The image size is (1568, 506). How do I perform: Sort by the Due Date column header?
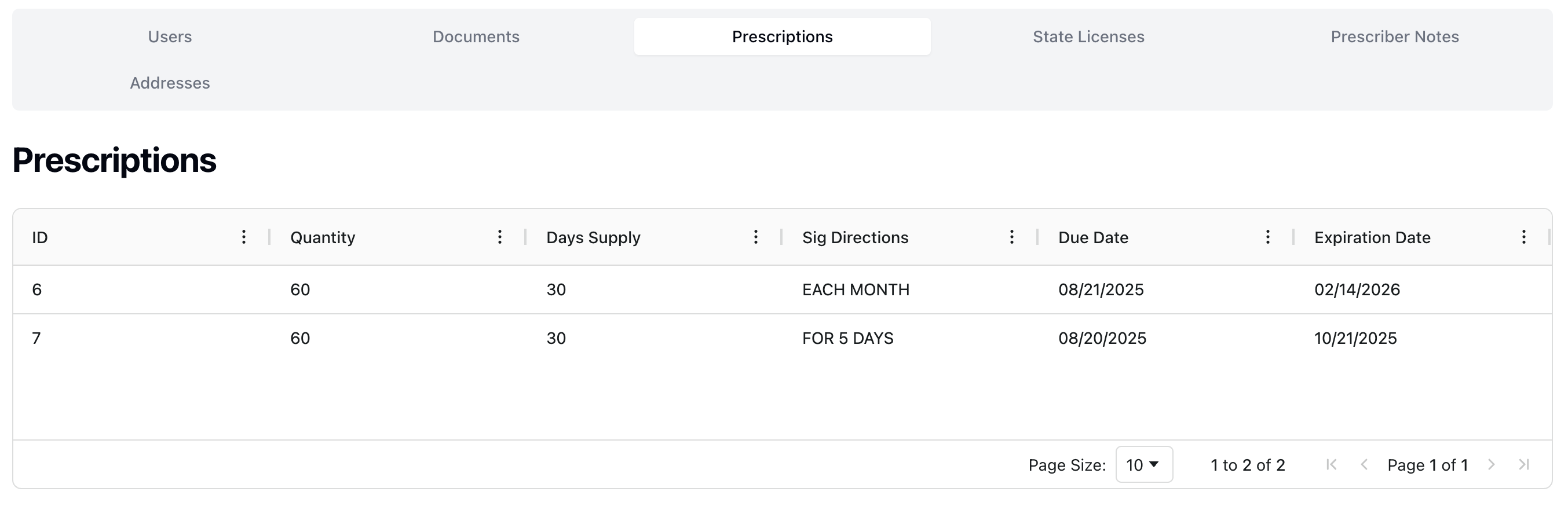1093,237
